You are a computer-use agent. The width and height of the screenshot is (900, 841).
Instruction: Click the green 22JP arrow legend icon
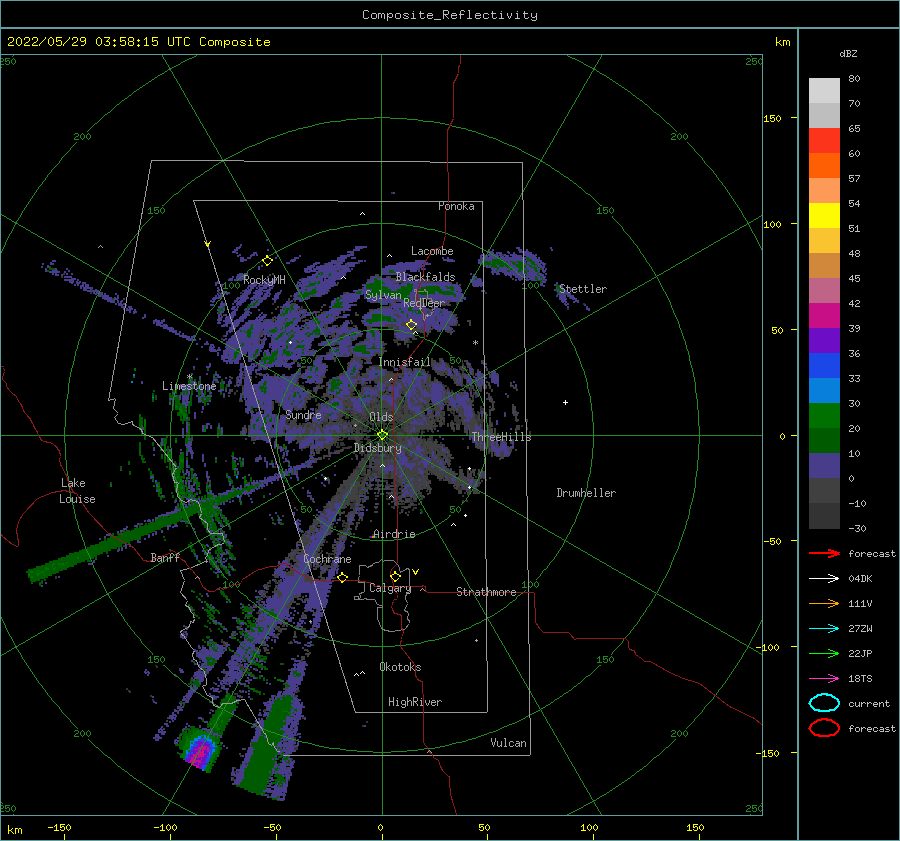click(824, 653)
